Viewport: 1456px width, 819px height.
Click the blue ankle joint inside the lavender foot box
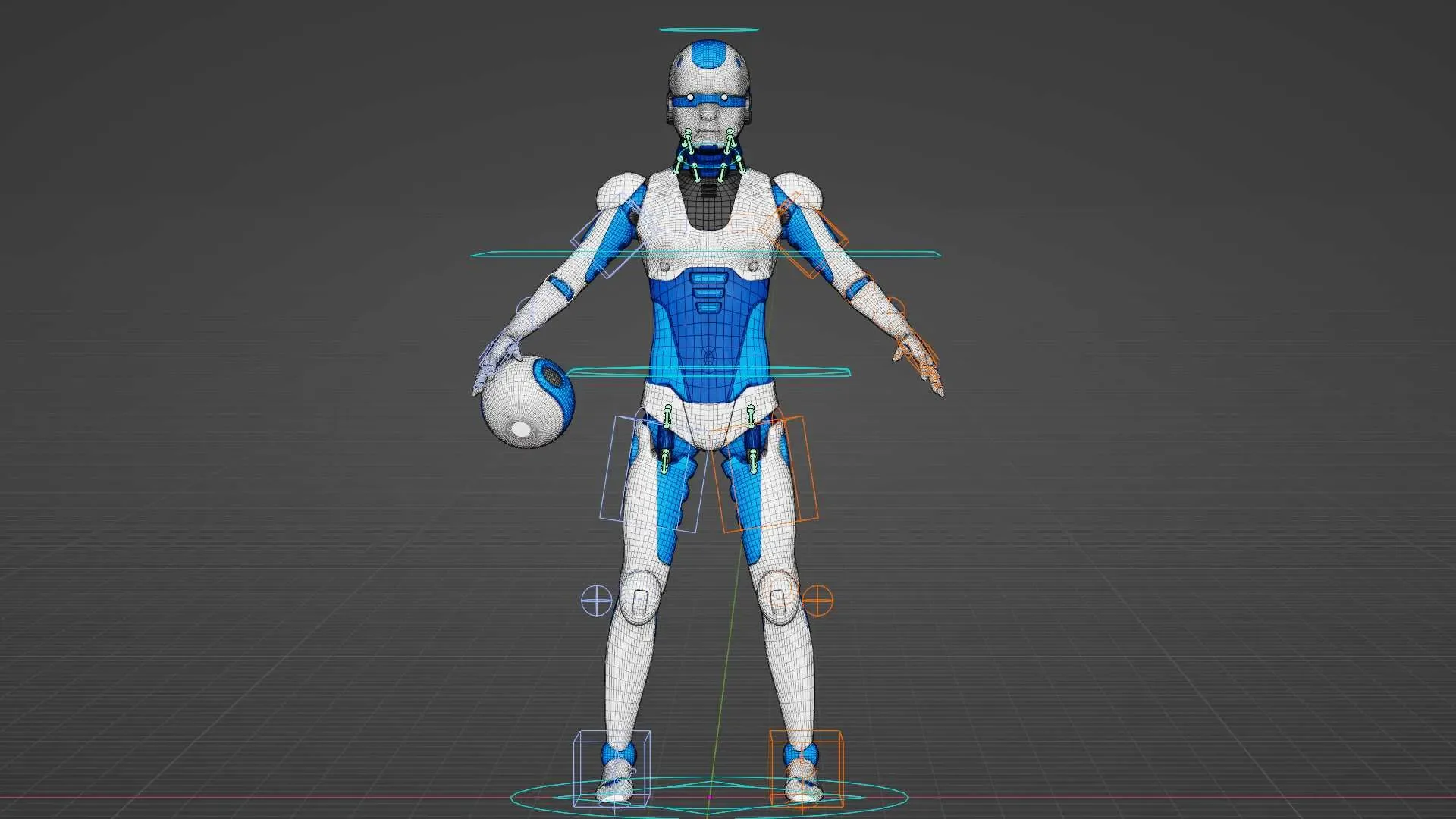pyautogui.click(x=619, y=756)
